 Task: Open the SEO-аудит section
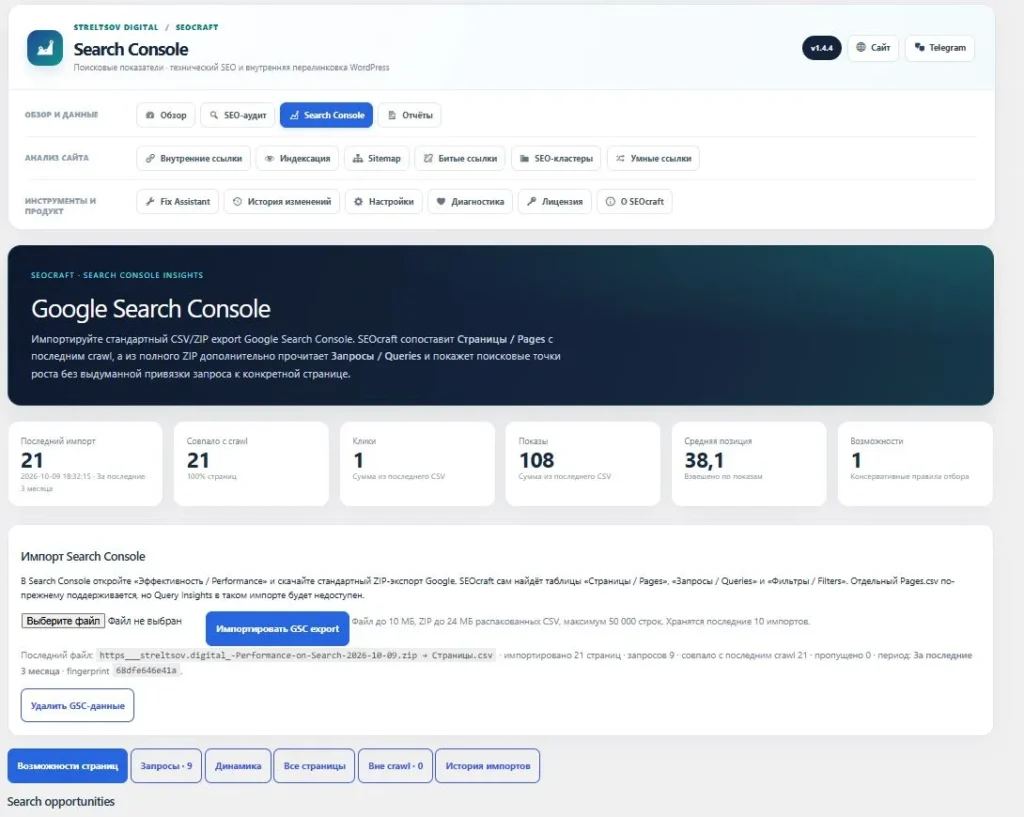point(238,115)
